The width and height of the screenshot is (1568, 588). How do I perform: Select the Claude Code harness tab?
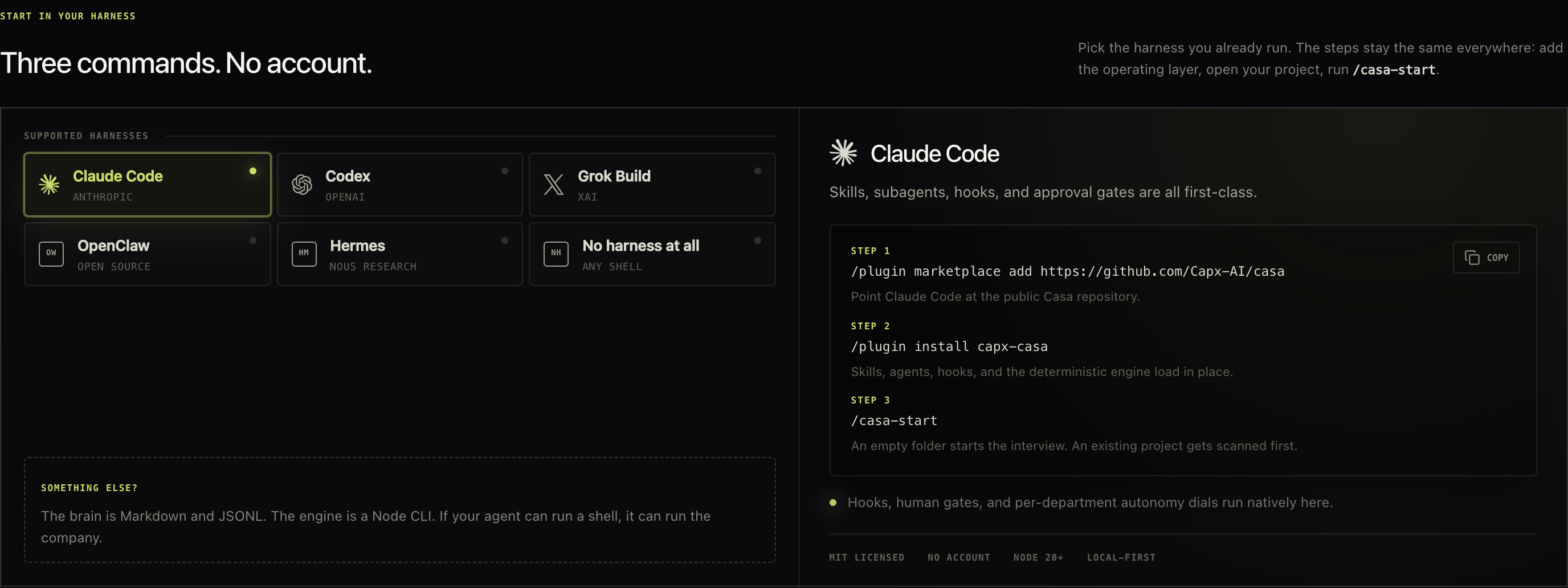pyautogui.click(x=148, y=185)
